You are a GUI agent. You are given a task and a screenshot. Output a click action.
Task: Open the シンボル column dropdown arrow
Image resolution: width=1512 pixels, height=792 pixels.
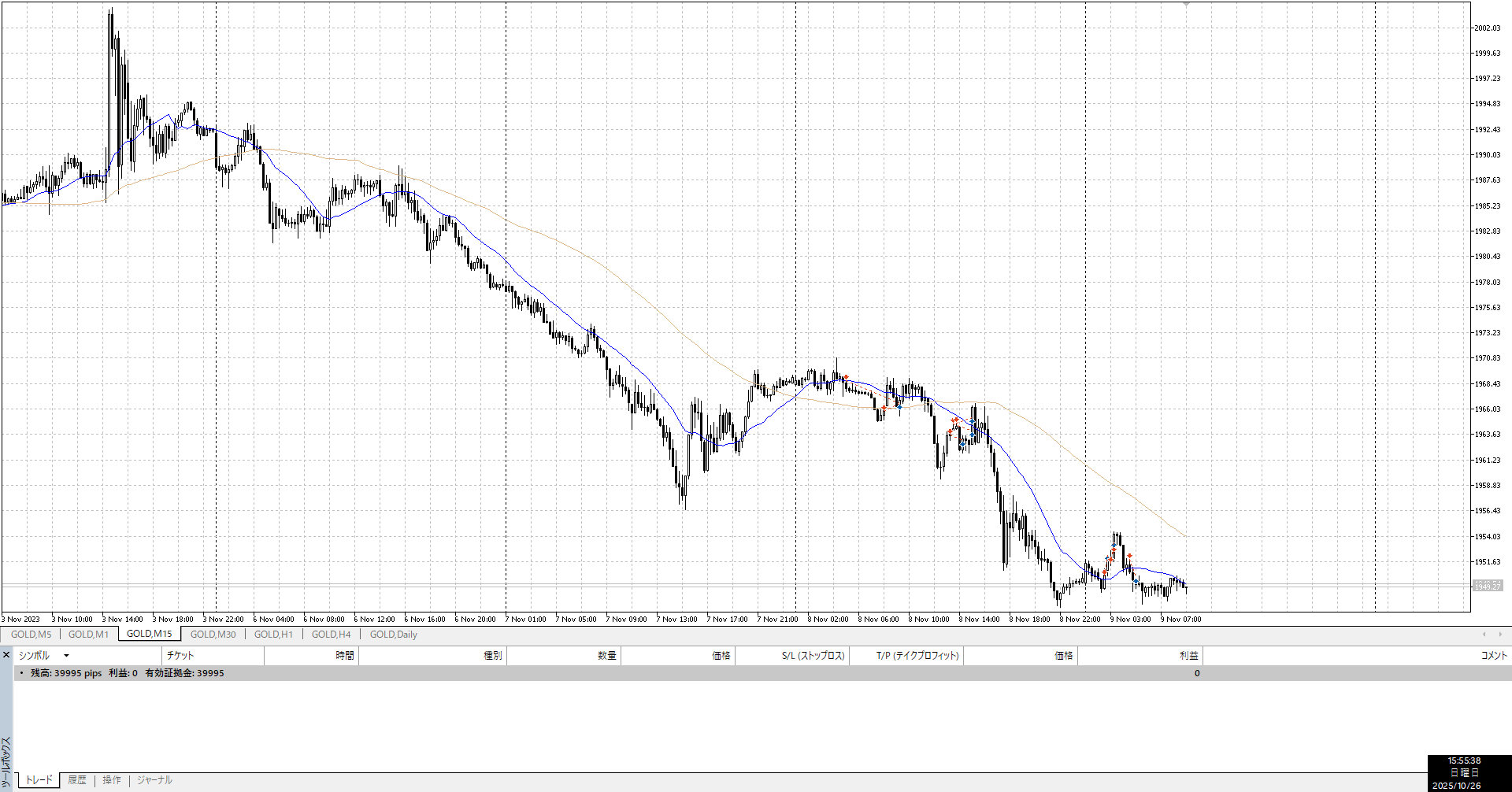[66, 656]
